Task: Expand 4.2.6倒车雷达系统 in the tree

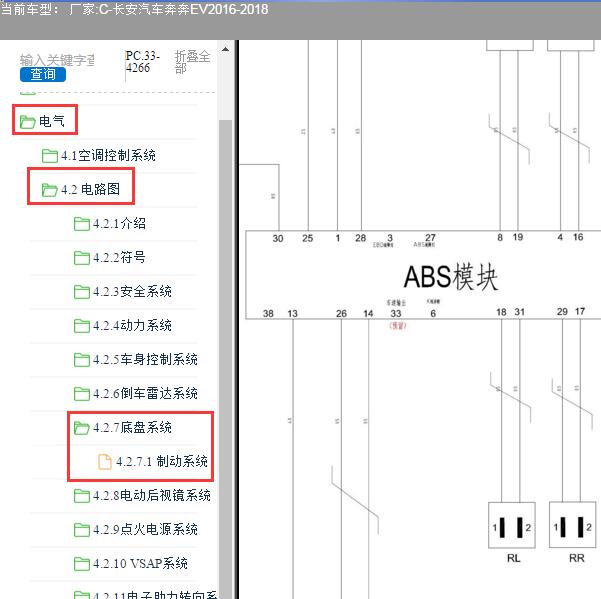Action: click(x=145, y=393)
